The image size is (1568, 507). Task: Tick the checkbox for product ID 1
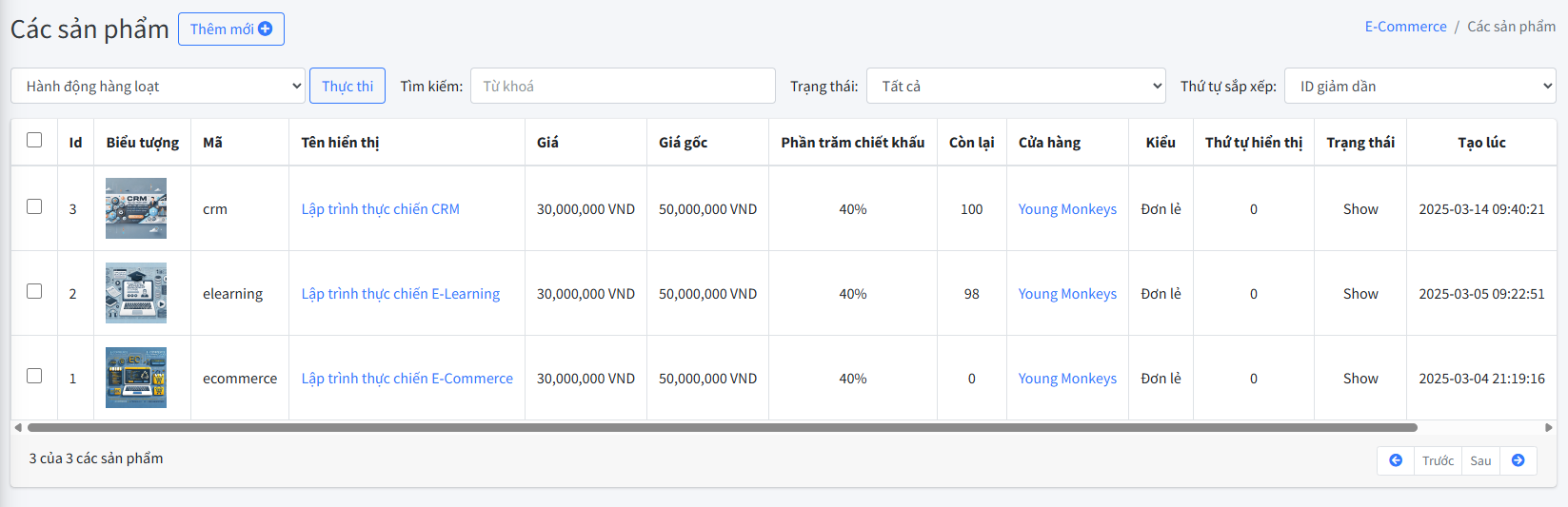34,376
